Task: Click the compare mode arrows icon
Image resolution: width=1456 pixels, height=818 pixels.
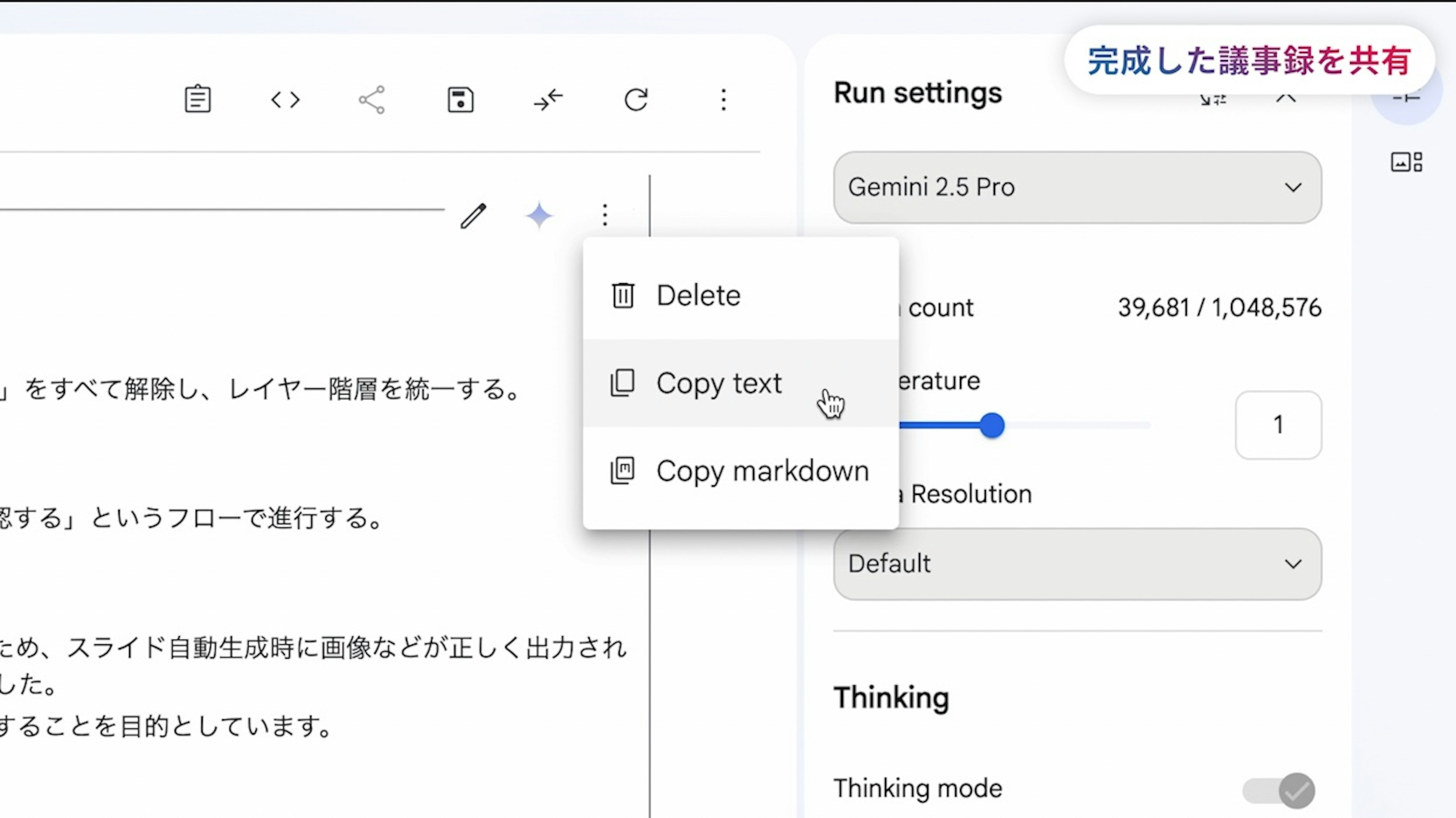Action: pyautogui.click(x=548, y=100)
